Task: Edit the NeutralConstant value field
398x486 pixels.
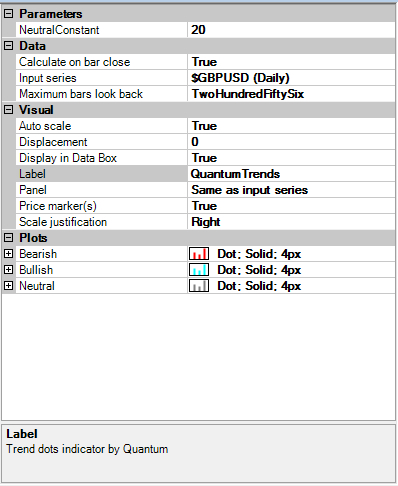Action: pos(292,30)
